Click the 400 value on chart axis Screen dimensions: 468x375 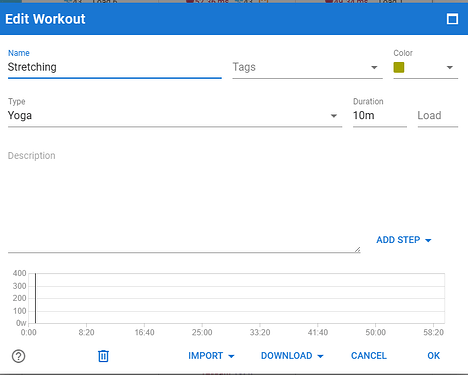click(19, 273)
